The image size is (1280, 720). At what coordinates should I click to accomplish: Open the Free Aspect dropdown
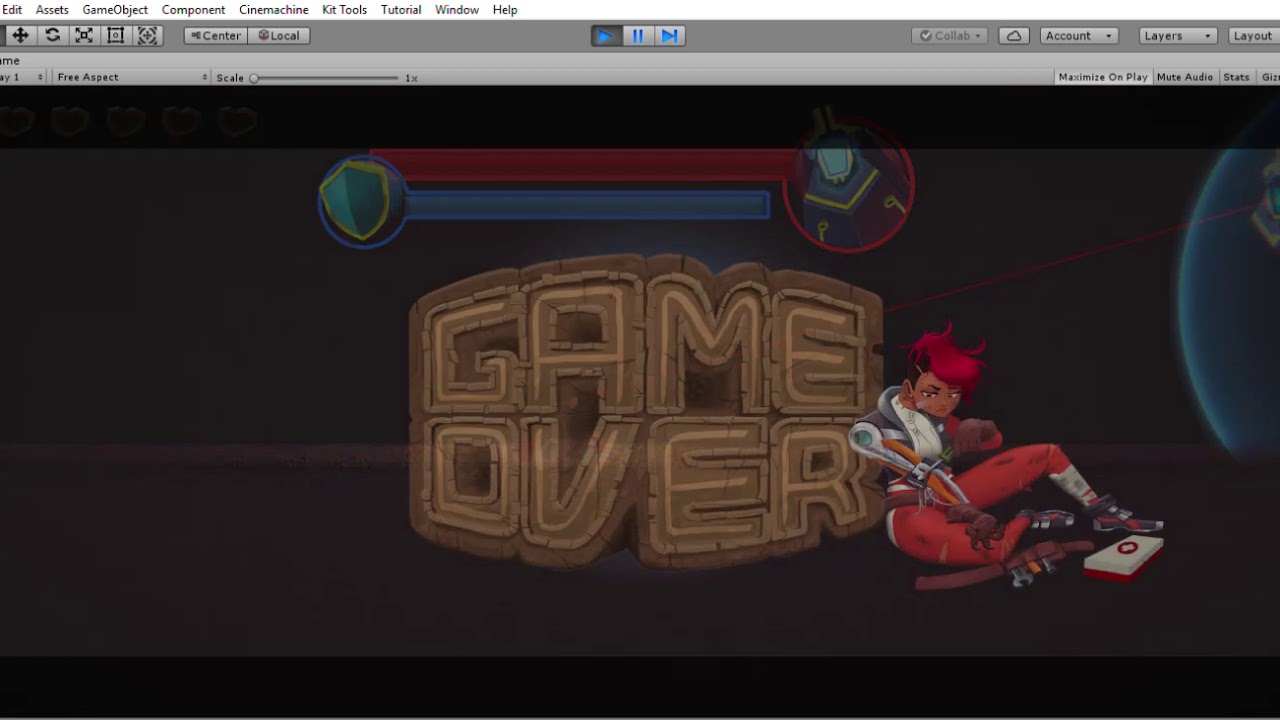click(132, 77)
